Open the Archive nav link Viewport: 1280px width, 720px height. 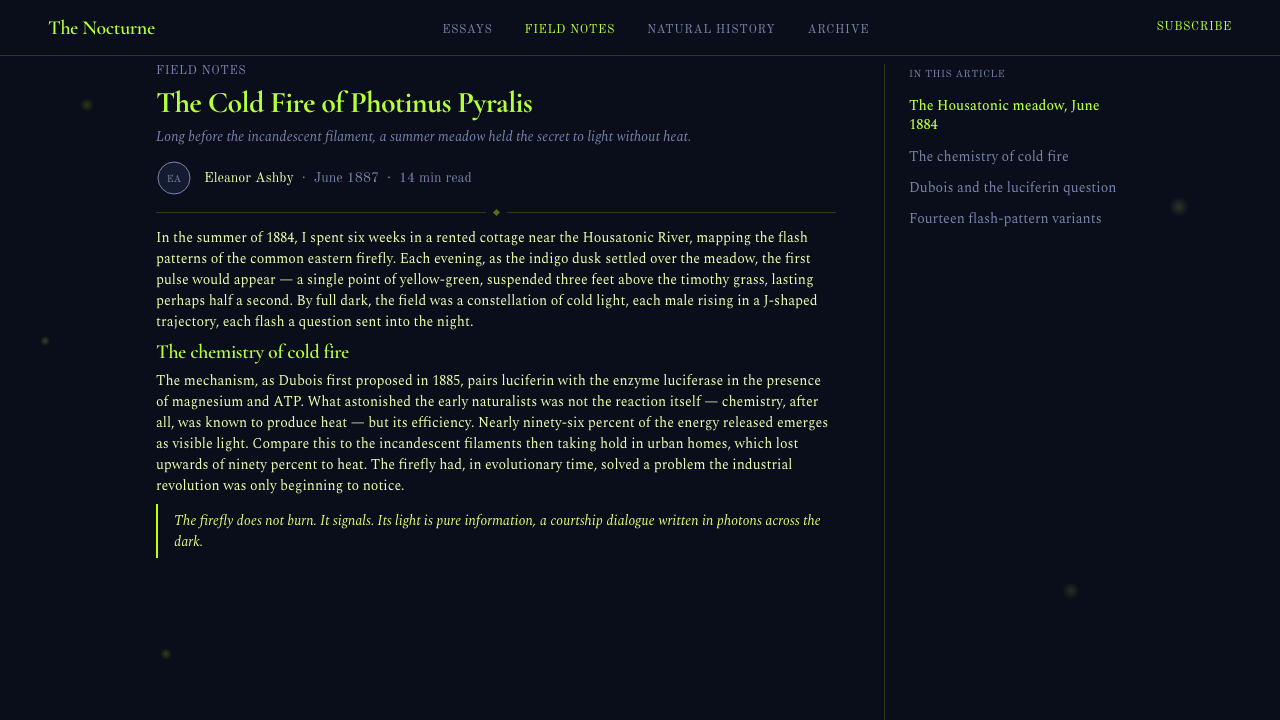coord(838,29)
